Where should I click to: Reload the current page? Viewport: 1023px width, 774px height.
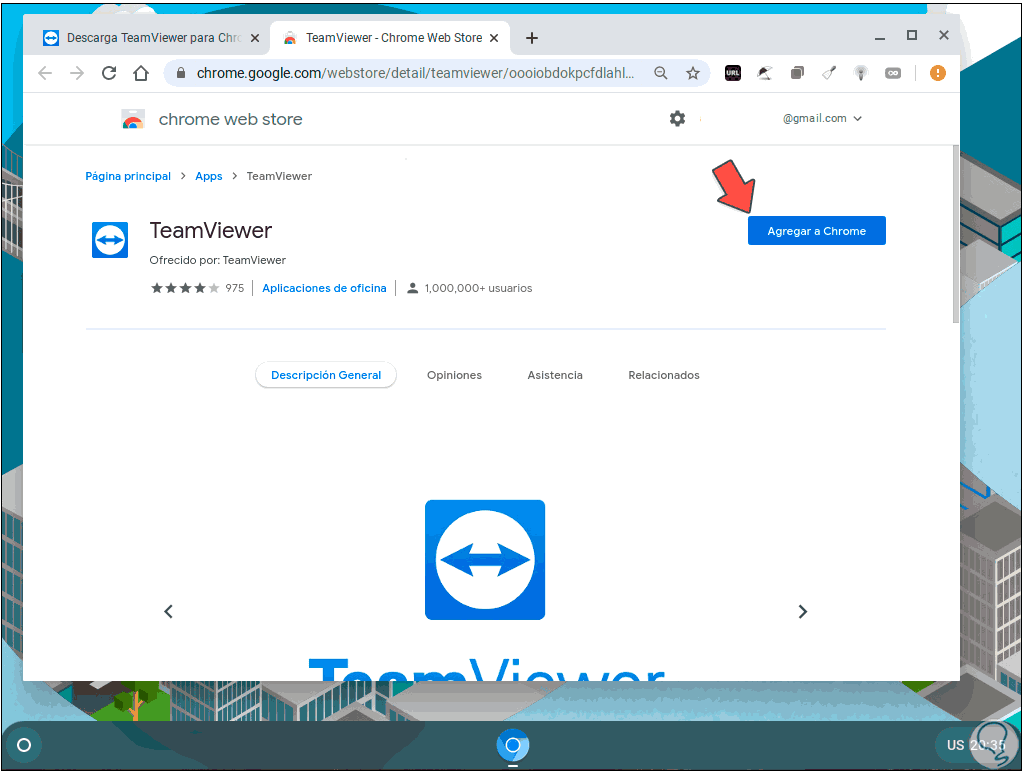coord(109,73)
